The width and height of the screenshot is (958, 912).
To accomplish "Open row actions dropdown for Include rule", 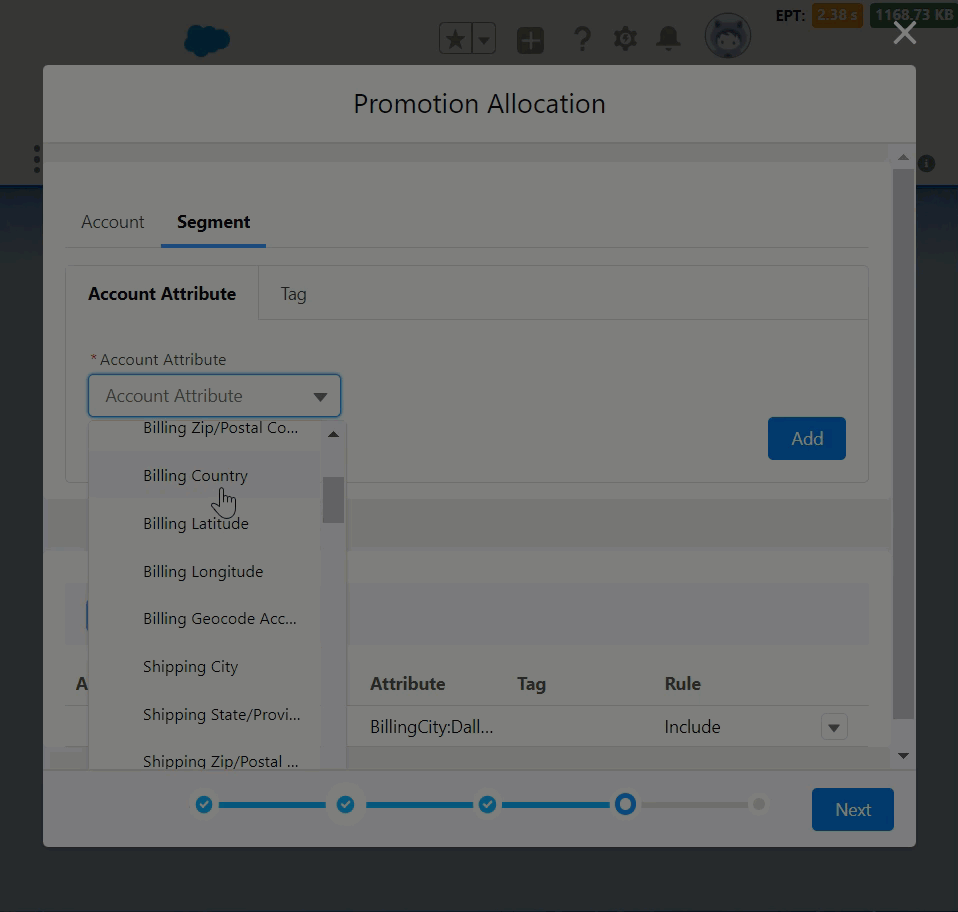I will pos(834,727).
